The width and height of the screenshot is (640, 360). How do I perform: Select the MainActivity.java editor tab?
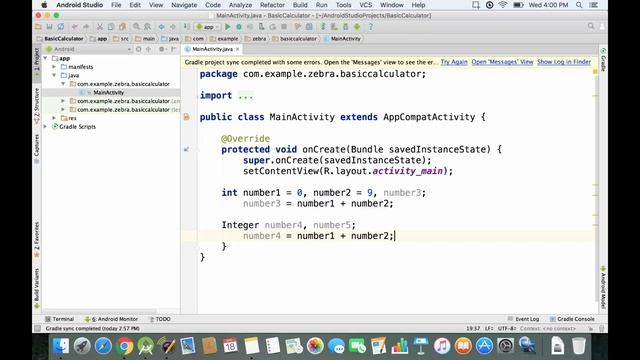tap(212, 49)
